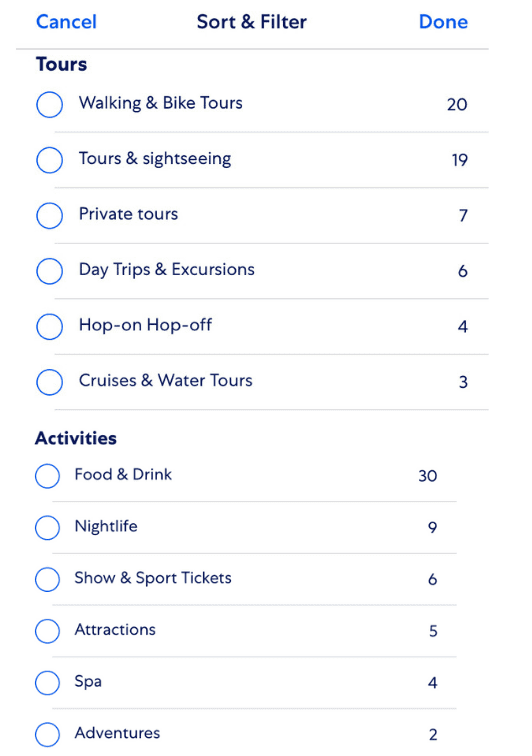Select the Cruises & Water Tours radio circle
Viewport: 532px width, 756px height.
(49, 382)
